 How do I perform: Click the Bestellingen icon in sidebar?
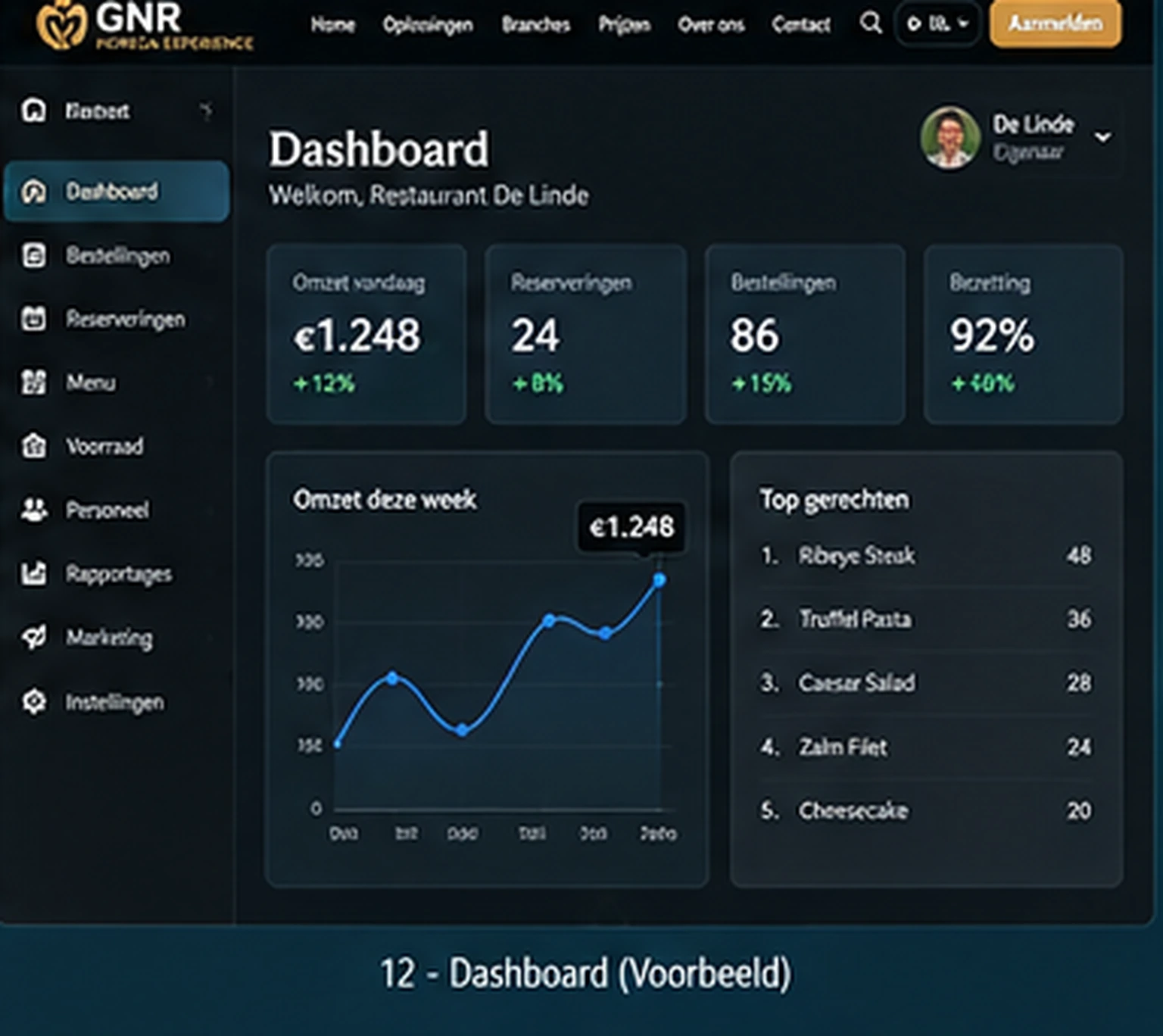(34, 255)
